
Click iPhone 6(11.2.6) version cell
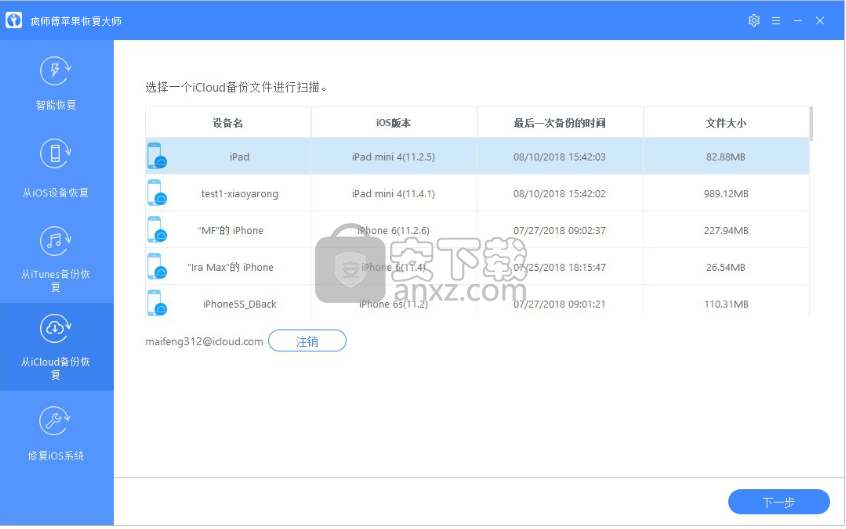[393, 230]
